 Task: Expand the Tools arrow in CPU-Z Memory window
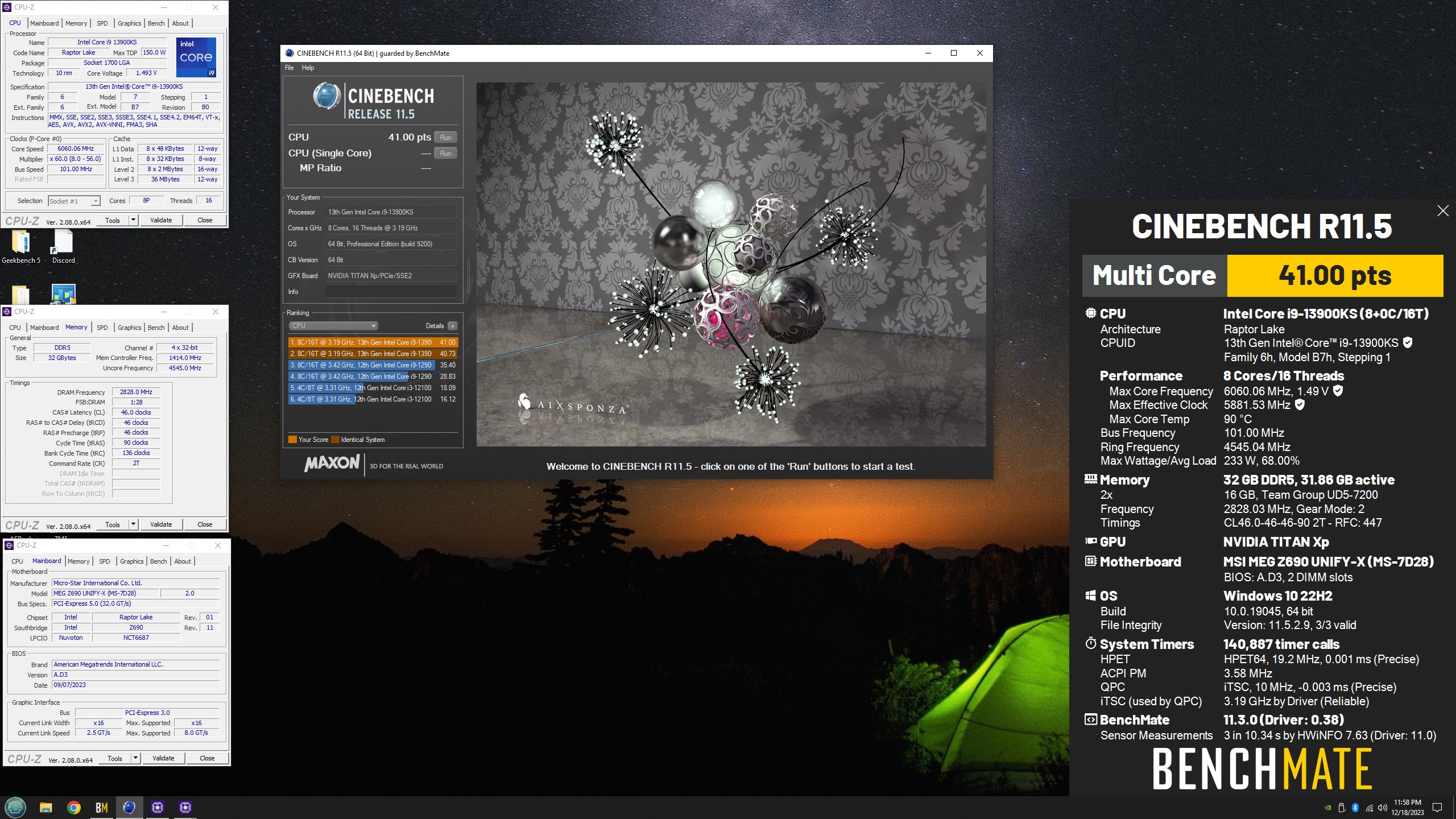[133, 524]
